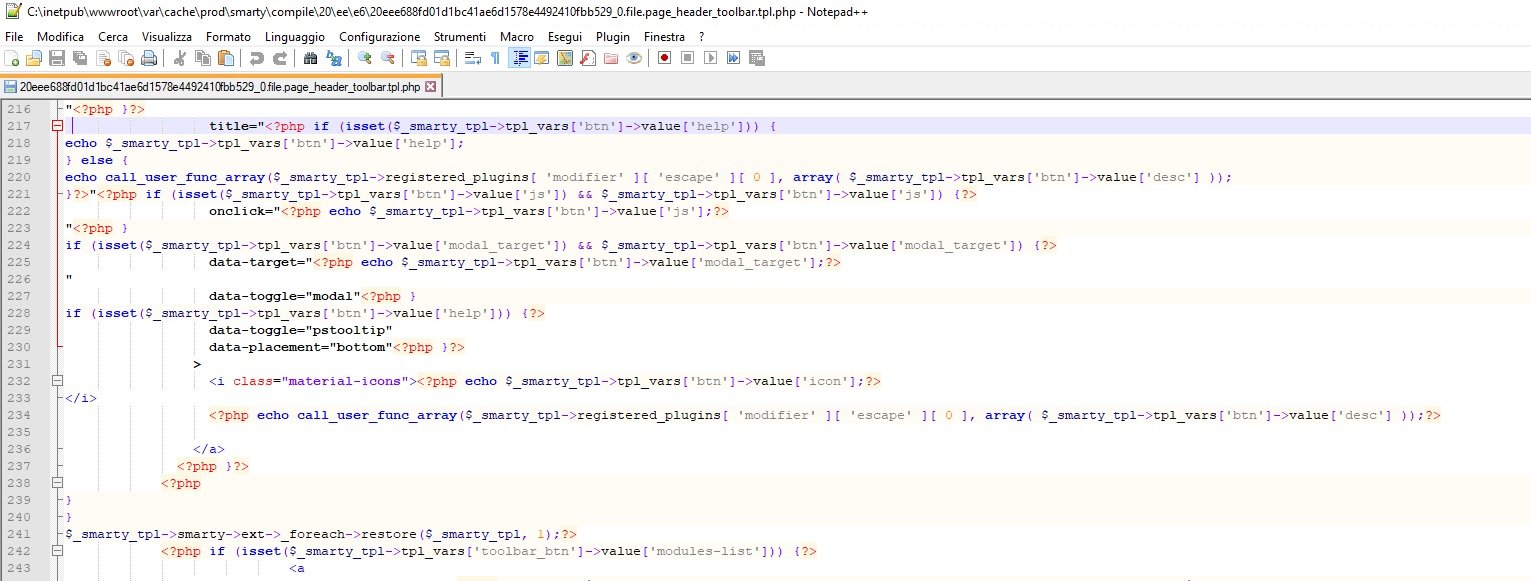Screen dimensions: 1531x581
Task: Open the Formato menu
Action: 228,37
